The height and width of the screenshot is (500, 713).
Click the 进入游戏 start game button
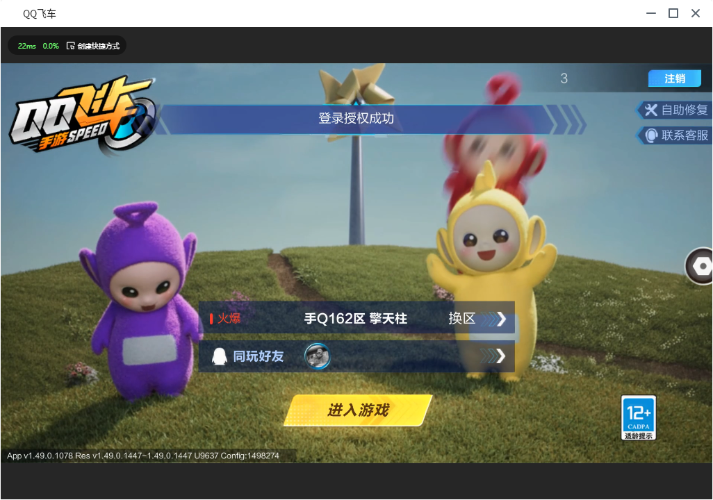coord(358,410)
